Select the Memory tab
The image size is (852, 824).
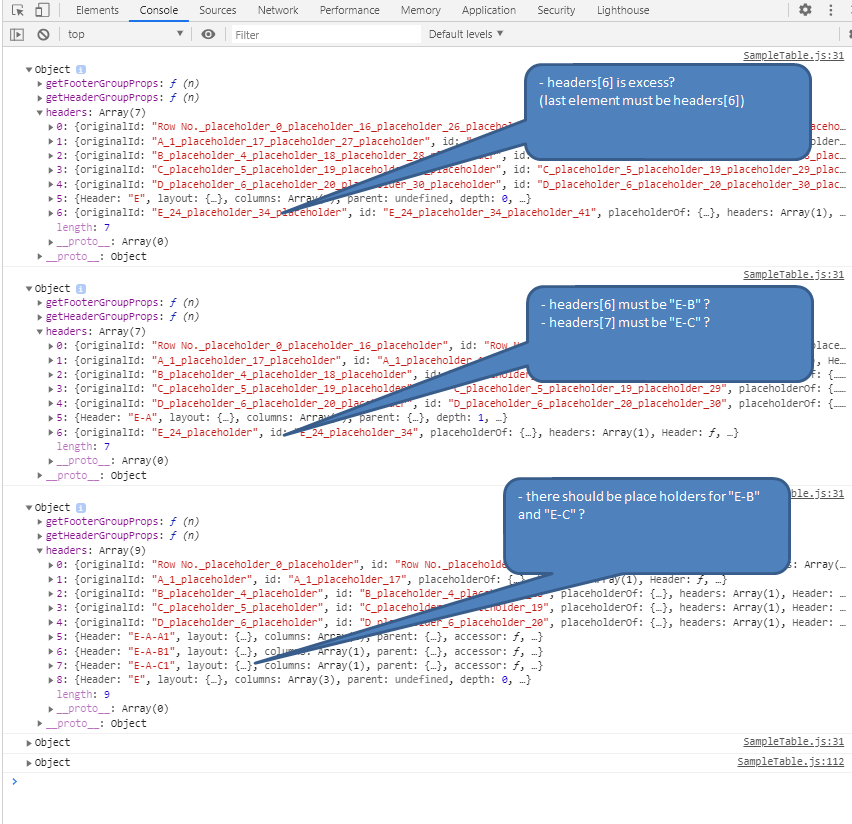pos(421,10)
